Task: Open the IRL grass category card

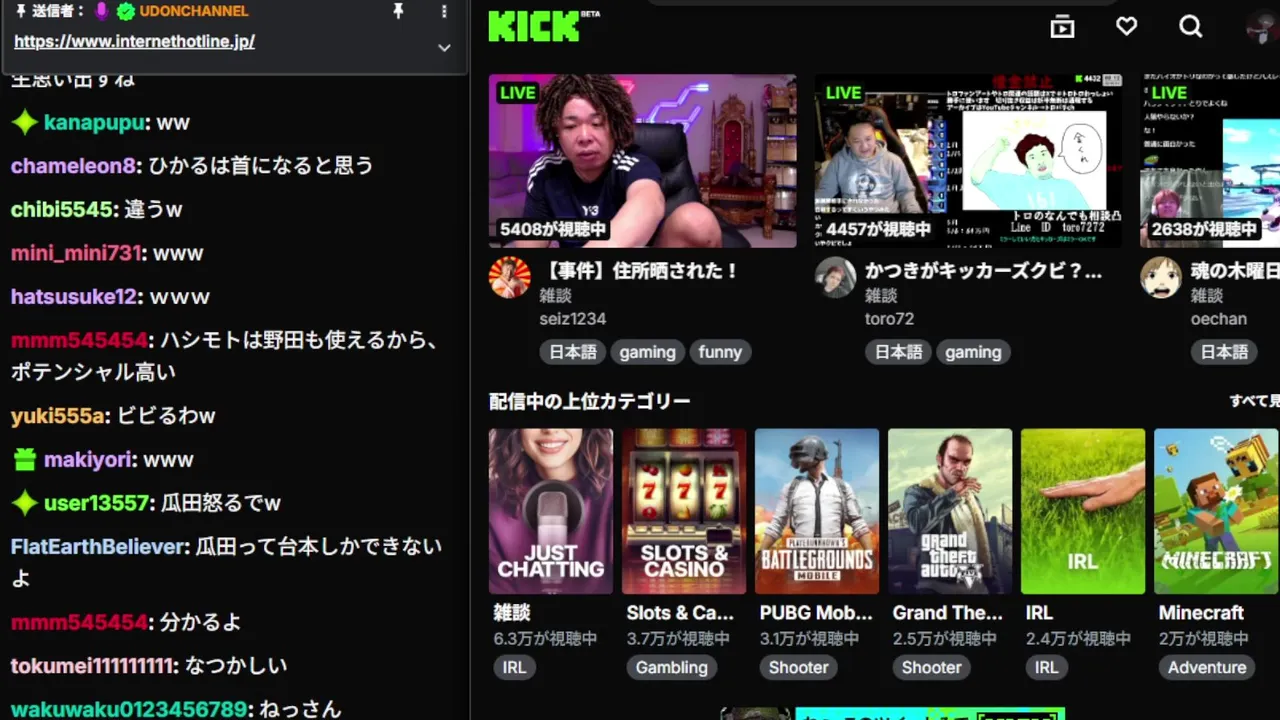Action: tap(1083, 511)
